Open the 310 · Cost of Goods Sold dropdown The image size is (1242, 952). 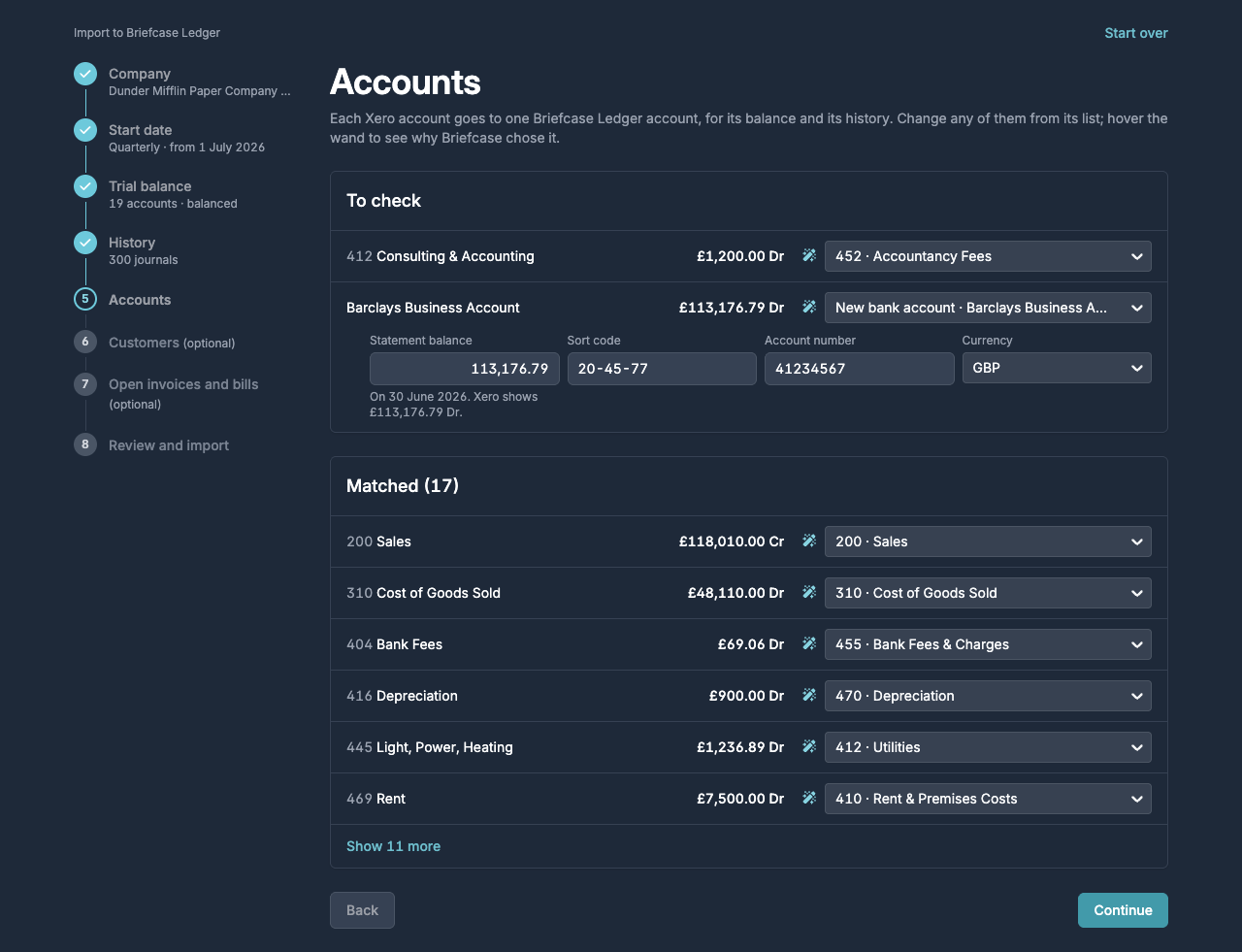click(988, 593)
